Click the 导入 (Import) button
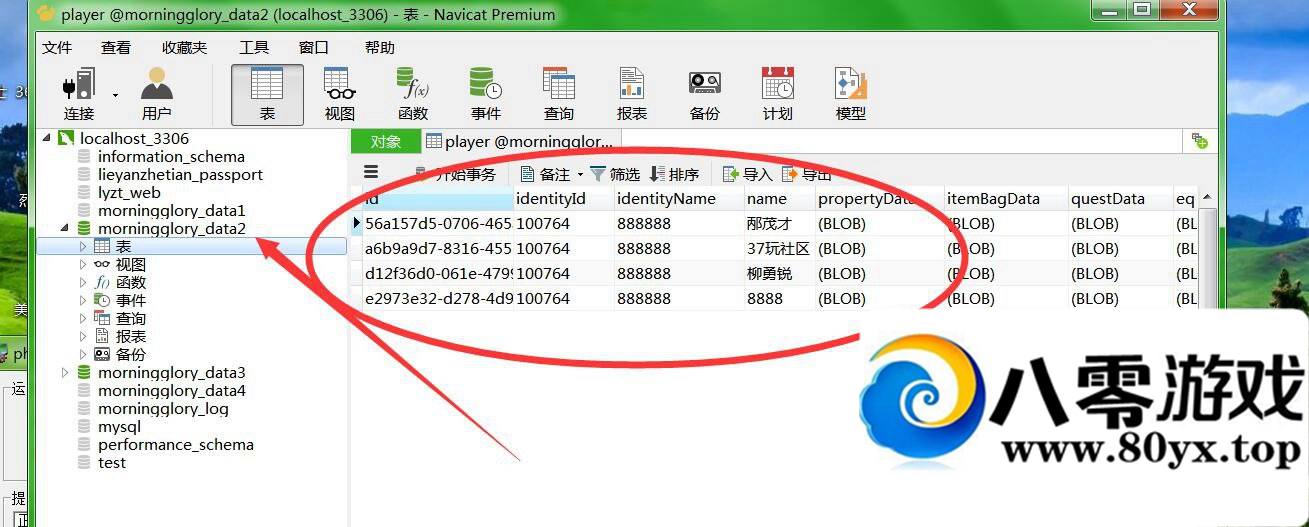This screenshot has height=527, width=1309. (x=747, y=174)
